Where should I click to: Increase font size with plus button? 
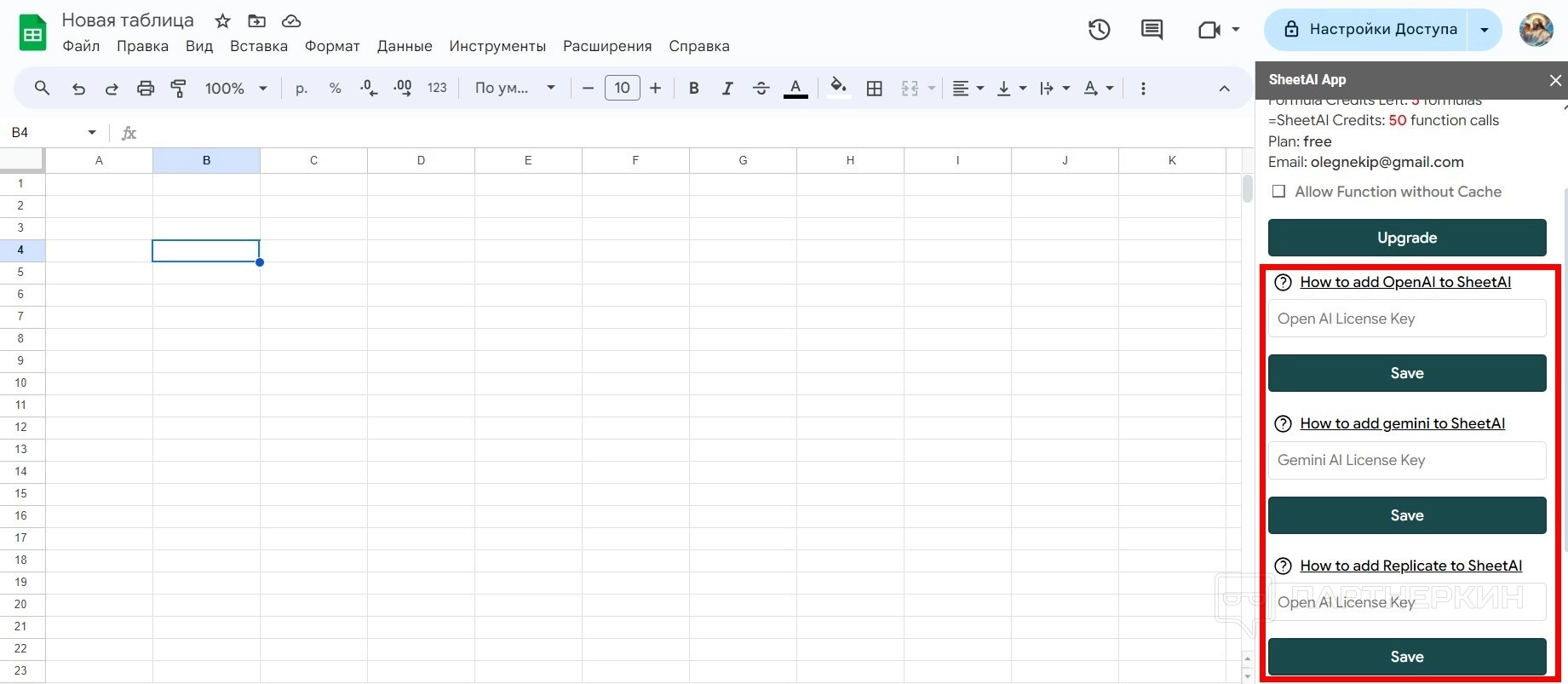pyautogui.click(x=655, y=88)
